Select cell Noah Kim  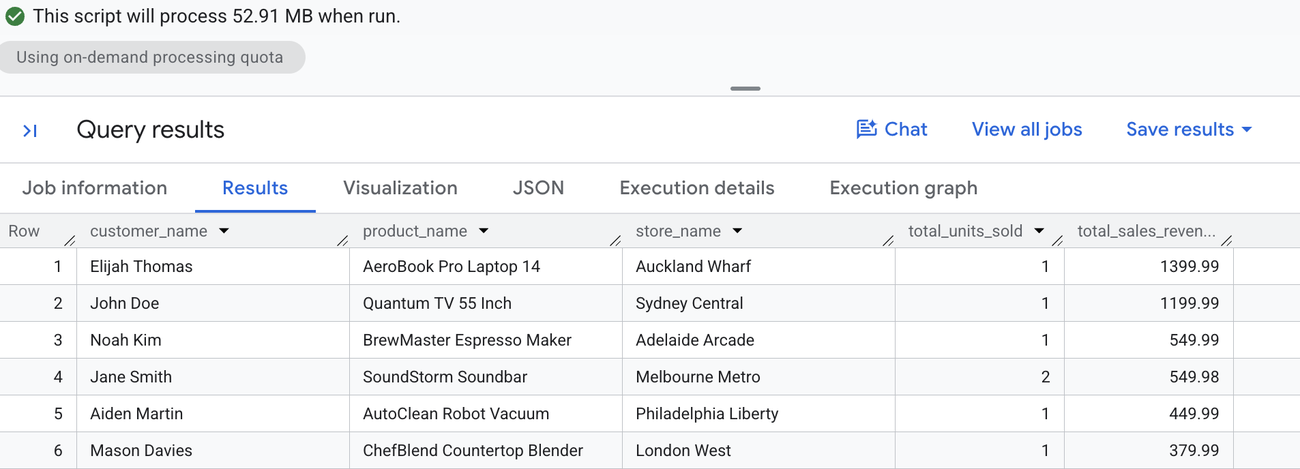pyautogui.click(x=213, y=340)
